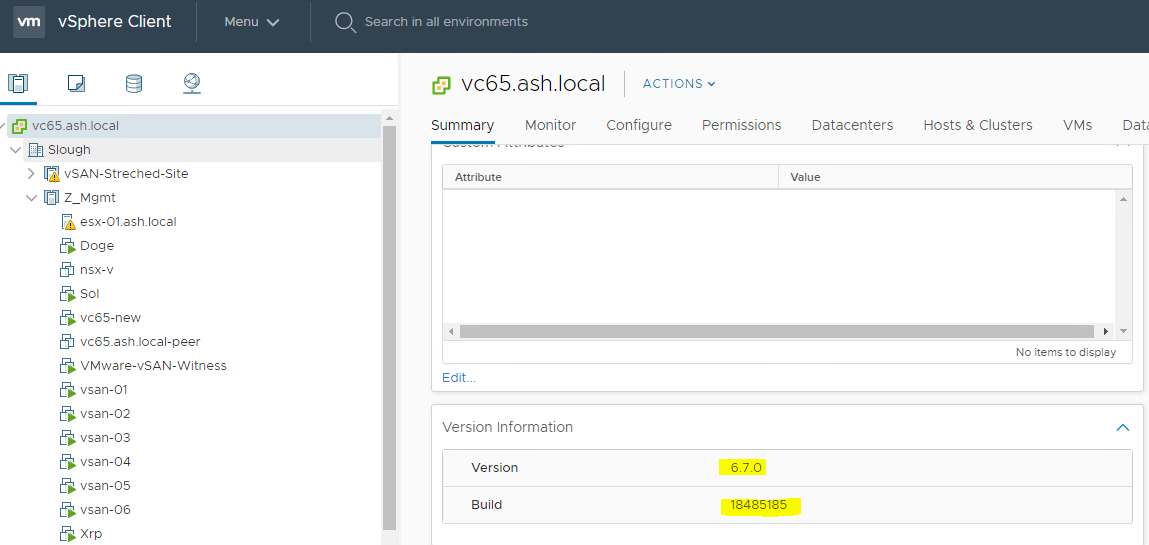
Task: Click the Build row label
Action: click(x=487, y=505)
